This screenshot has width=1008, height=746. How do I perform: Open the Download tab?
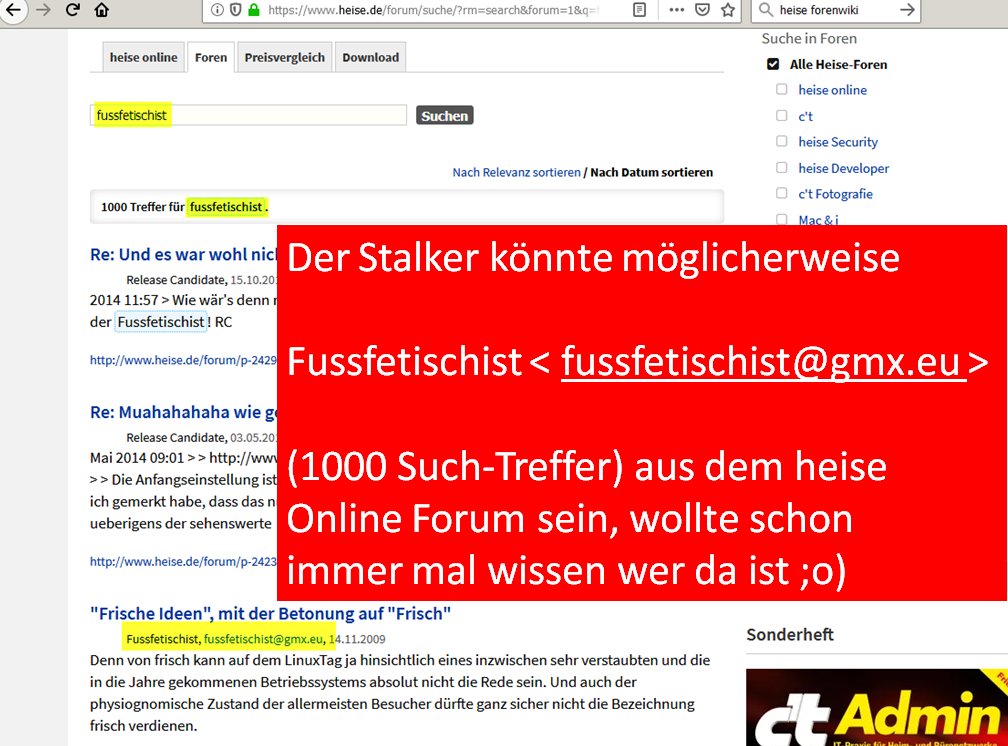pos(370,57)
